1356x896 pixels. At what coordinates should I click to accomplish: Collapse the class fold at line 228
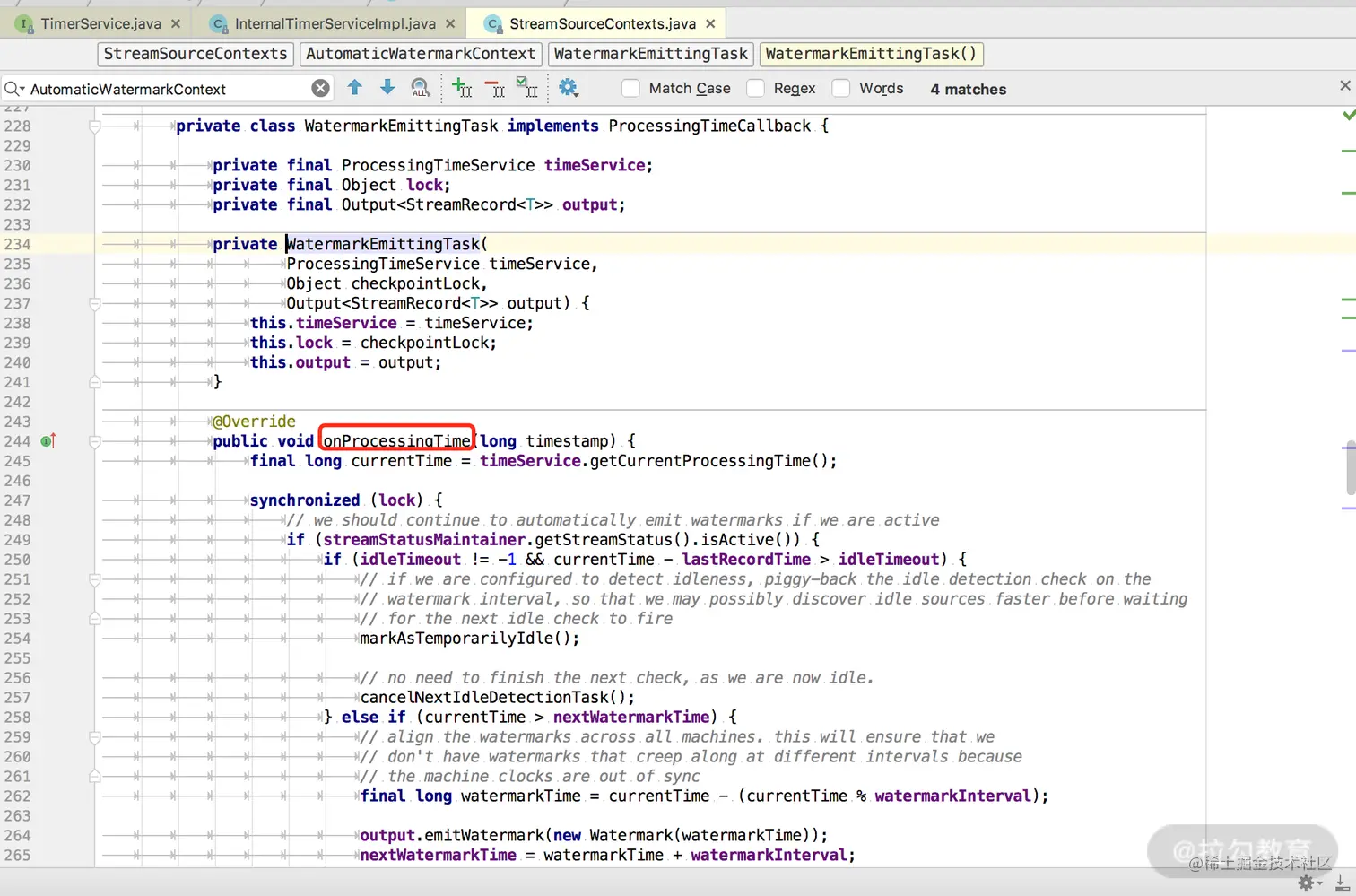tap(94, 126)
